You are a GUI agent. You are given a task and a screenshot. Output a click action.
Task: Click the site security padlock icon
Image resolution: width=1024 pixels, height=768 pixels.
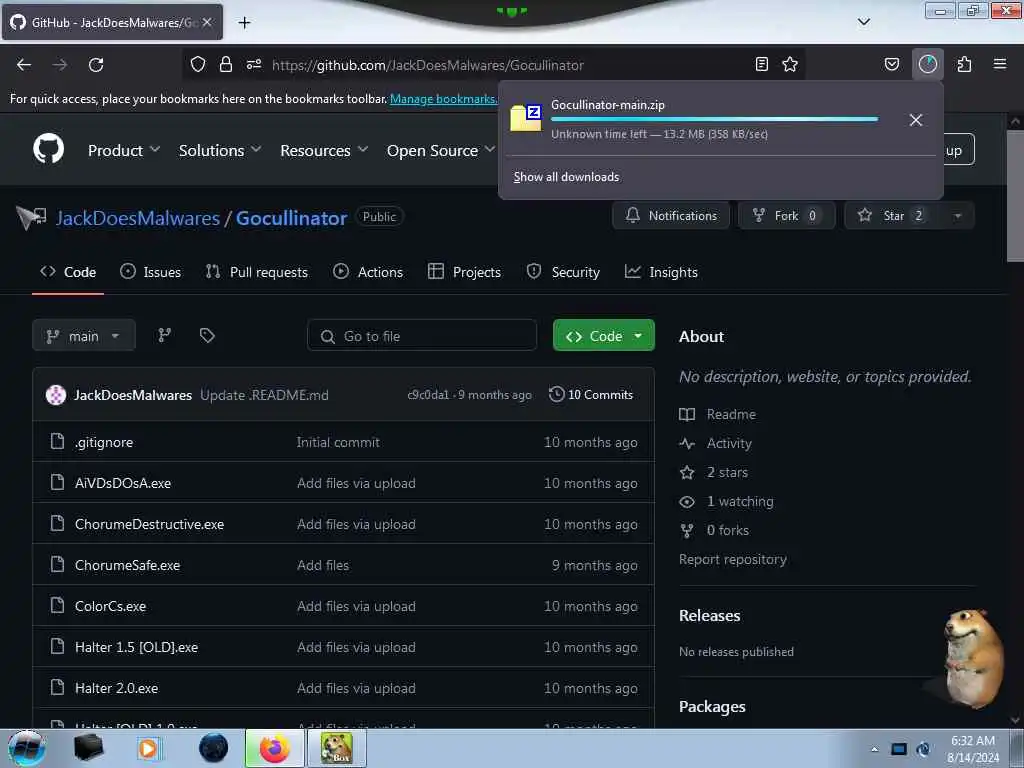point(226,65)
